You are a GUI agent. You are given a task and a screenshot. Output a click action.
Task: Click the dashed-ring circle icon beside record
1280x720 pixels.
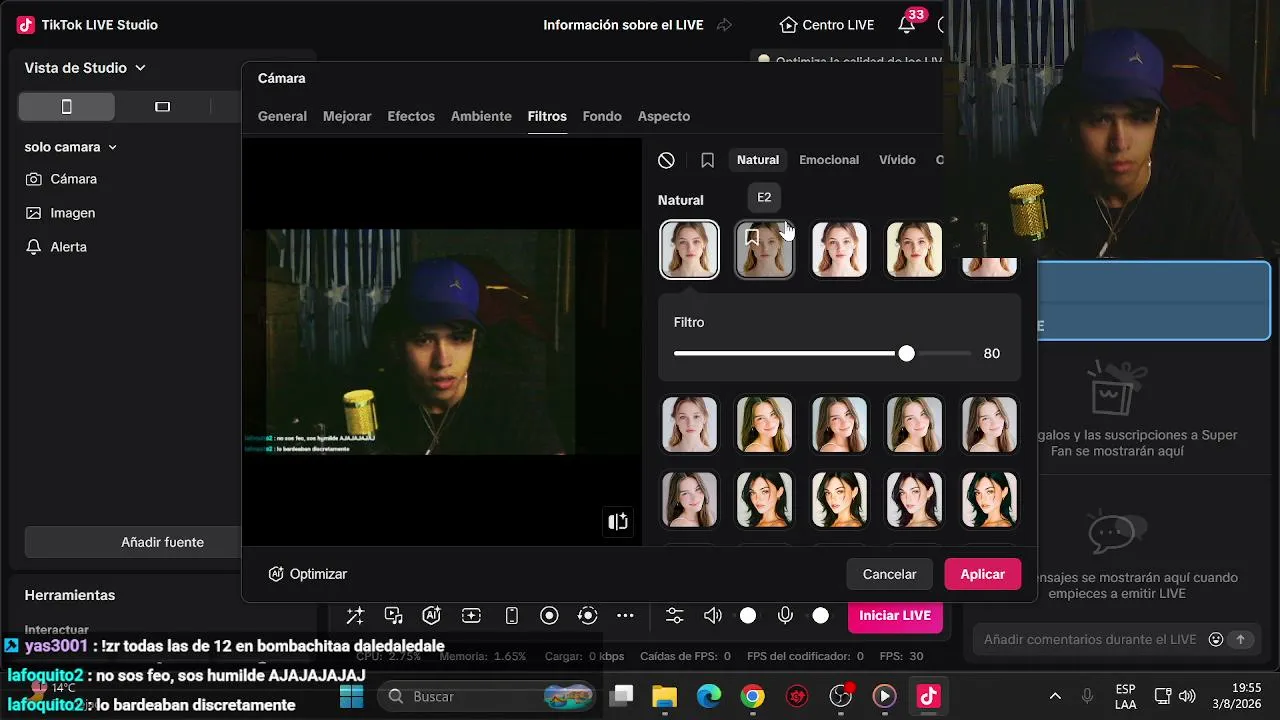tap(588, 616)
